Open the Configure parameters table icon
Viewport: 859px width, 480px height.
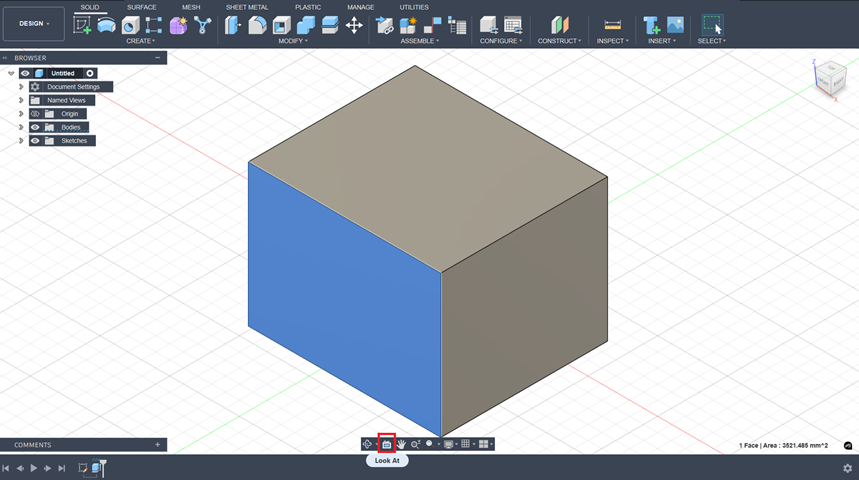[513, 25]
